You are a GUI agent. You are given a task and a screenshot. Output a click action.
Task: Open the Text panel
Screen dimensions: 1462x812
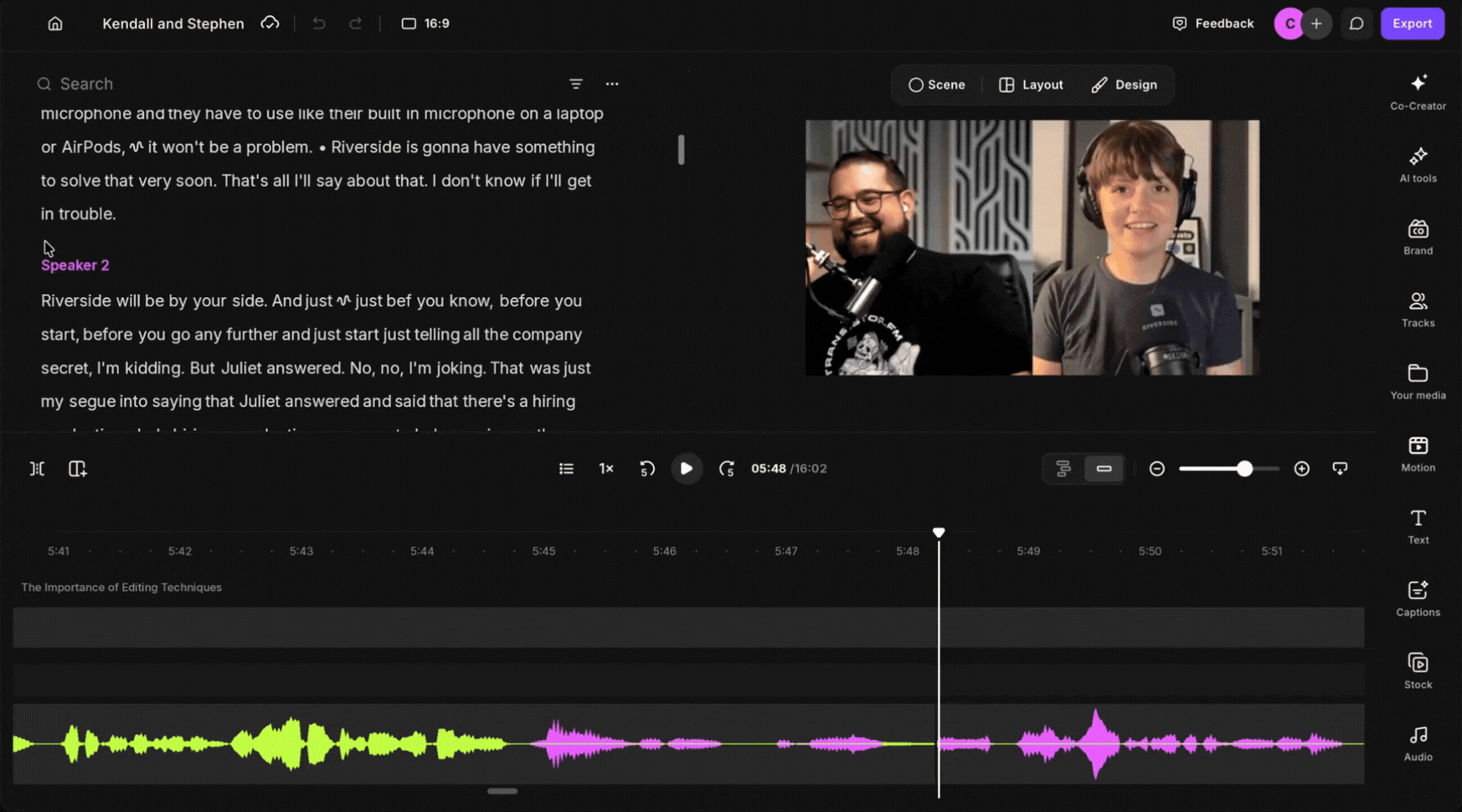(x=1418, y=527)
